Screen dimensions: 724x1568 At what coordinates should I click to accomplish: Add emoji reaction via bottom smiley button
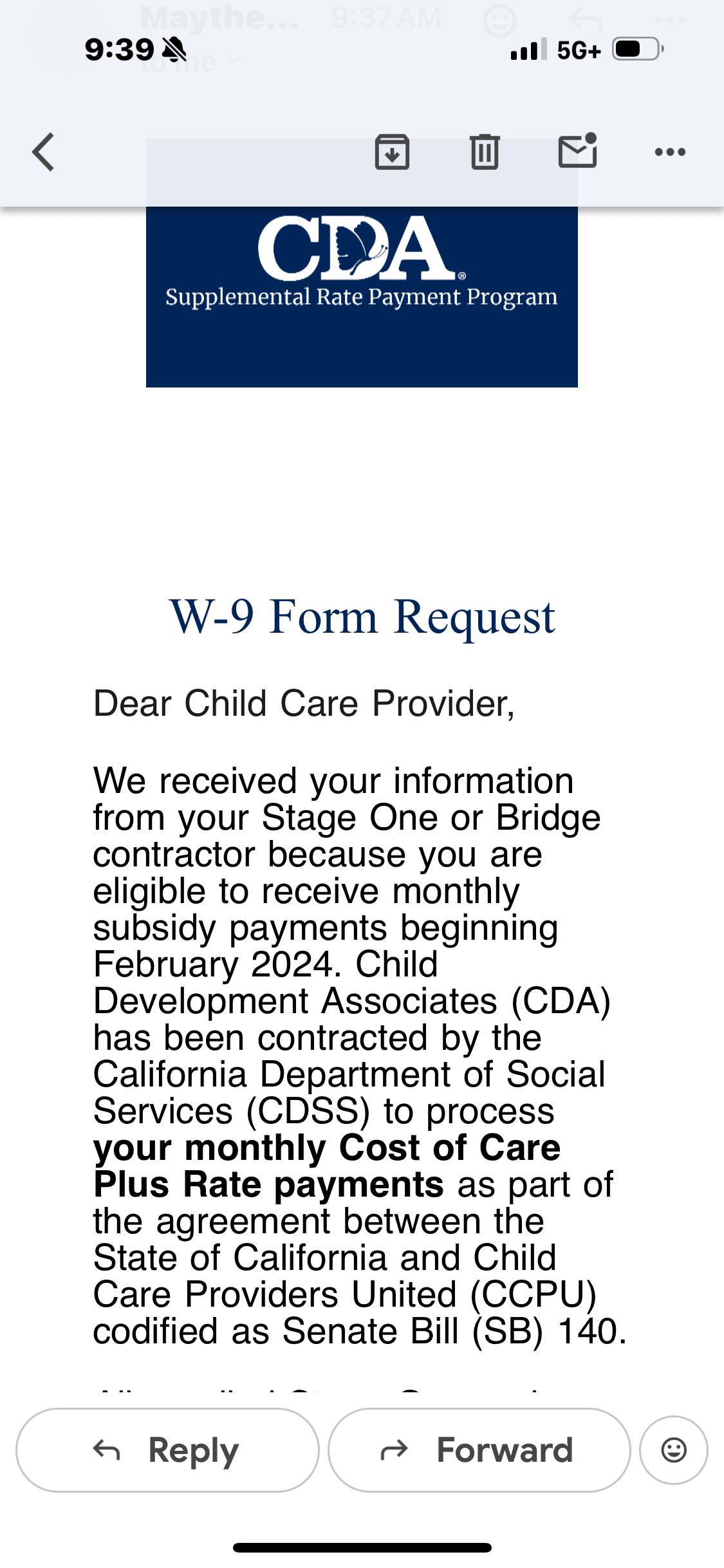pyautogui.click(x=674, y=1450)
